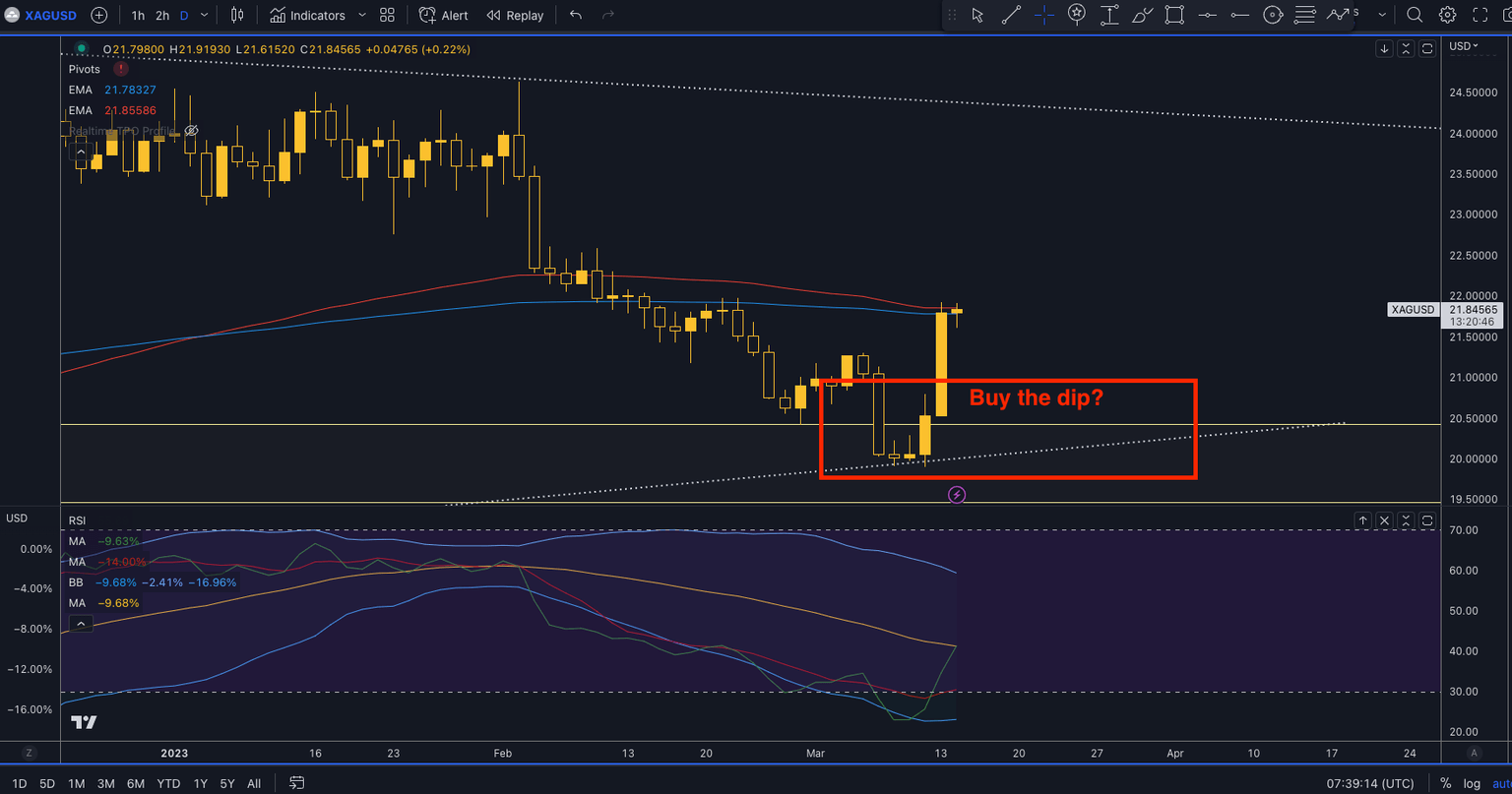
Task: Open the emoji sticker drawing tool
Action: tap(1076, 15)
